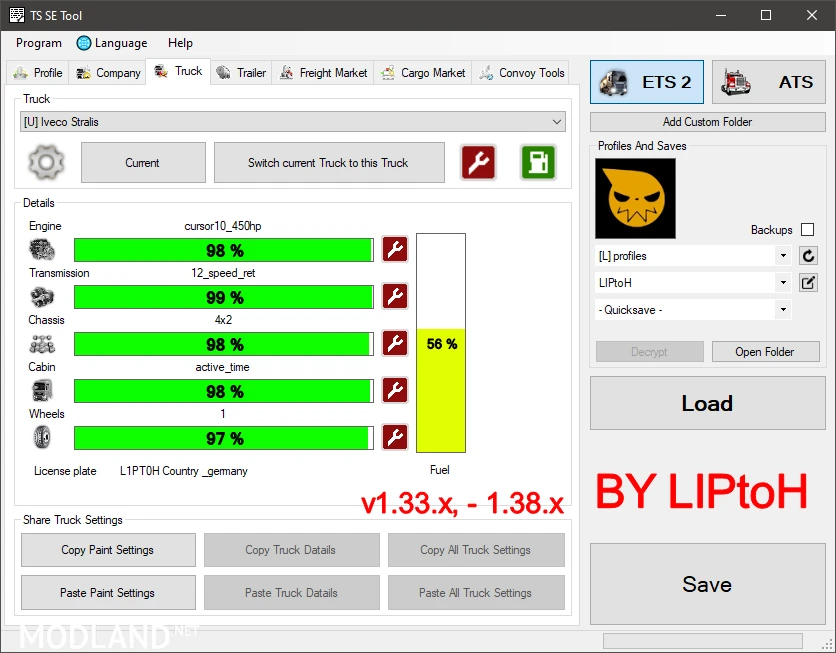Click the edit save icon beside LIPtoH

click(x=808, y=282)
